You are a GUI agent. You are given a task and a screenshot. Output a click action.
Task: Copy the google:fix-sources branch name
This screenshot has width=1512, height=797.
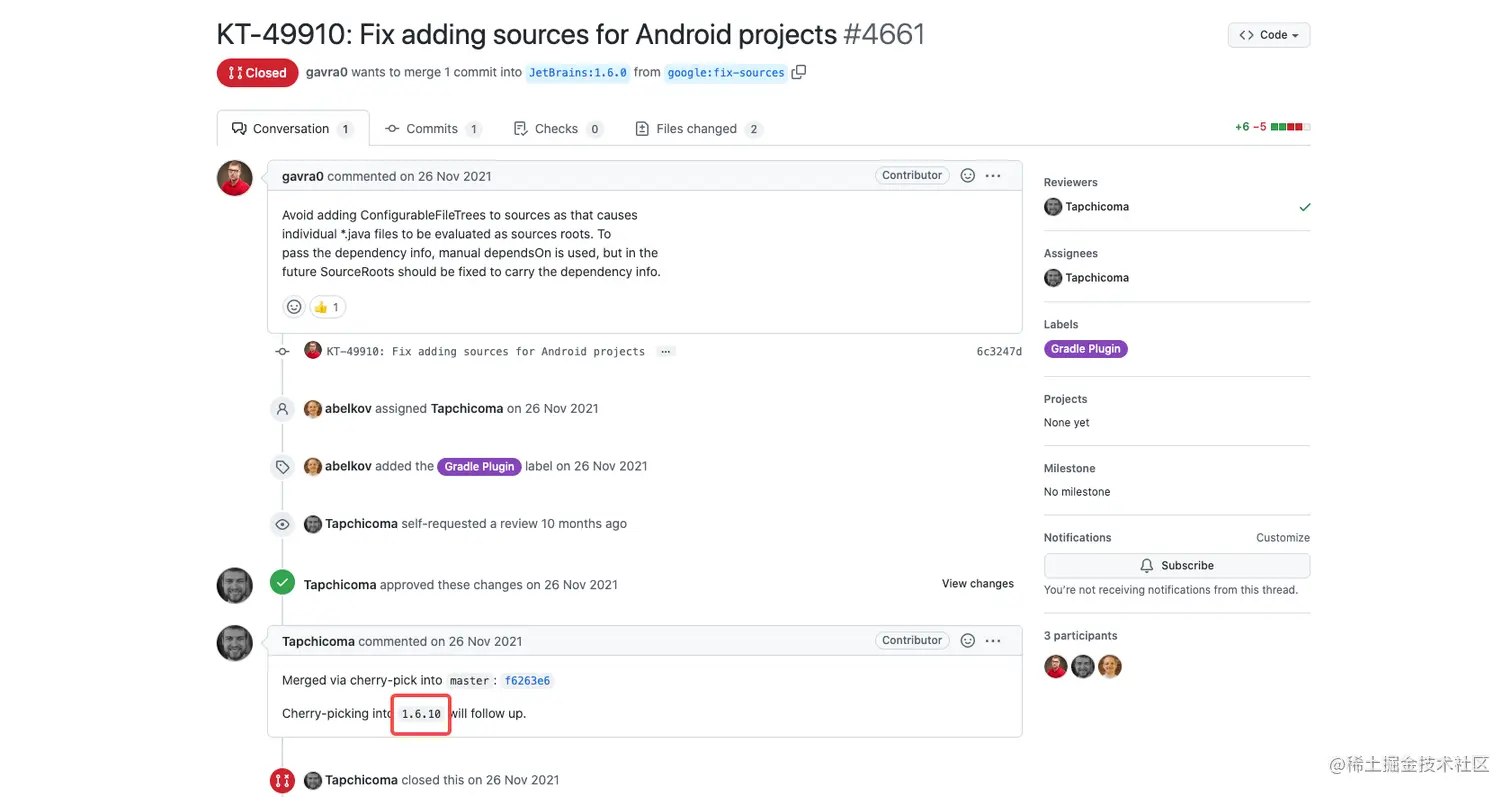pyautogui.click(x=798, y=72)
